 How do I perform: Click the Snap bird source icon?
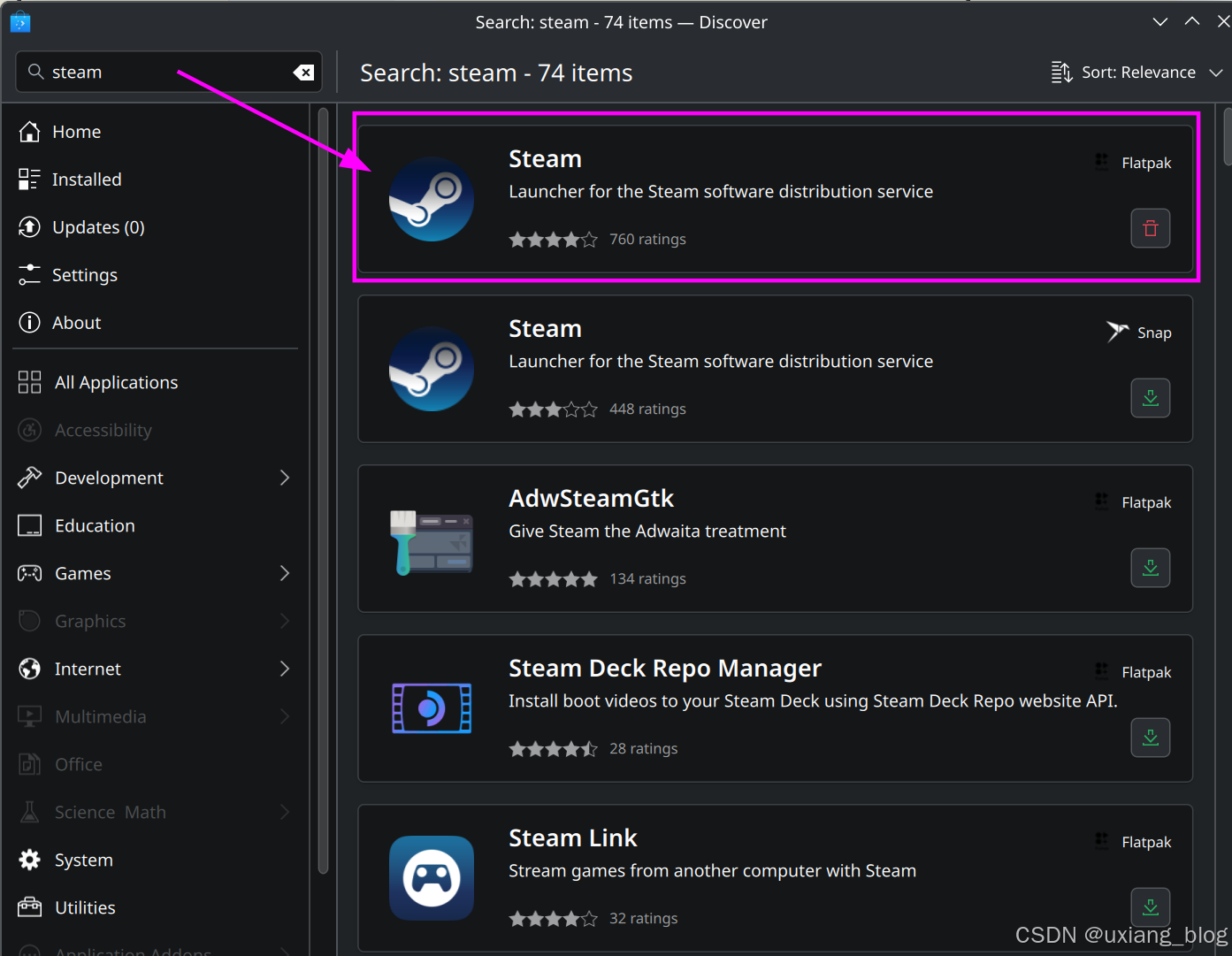tap(1117, 332)
